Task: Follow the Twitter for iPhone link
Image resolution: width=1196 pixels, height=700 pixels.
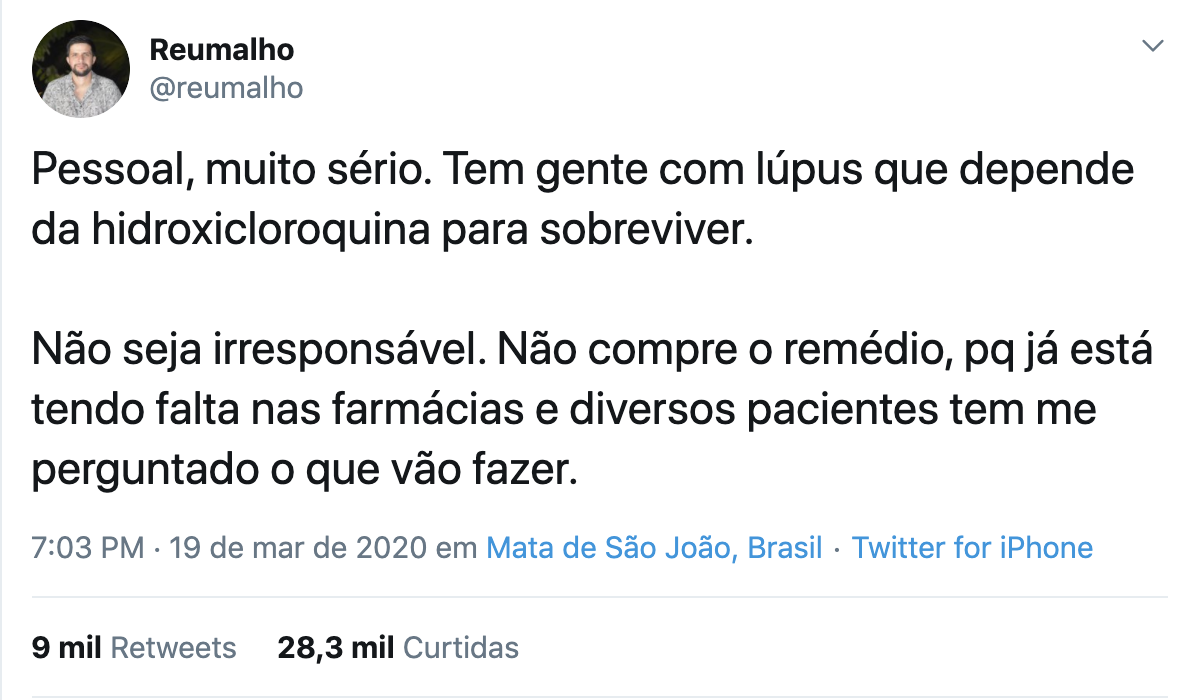Action: pos(973,547)
